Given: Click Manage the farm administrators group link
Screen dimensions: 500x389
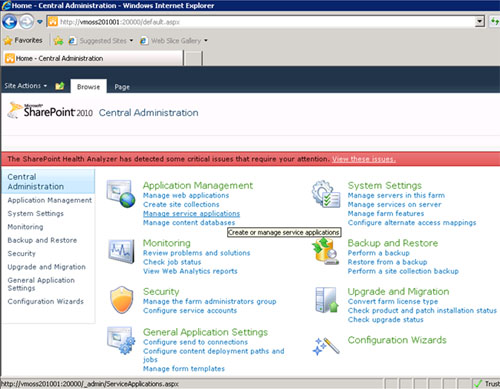Looking at the screenshot, I should [209, 301].
